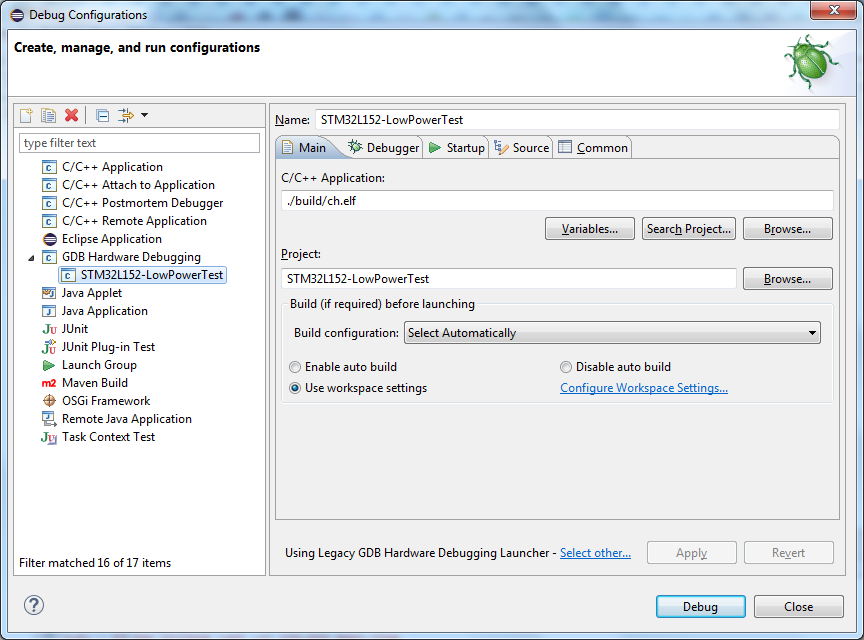Open the filter launch configurations menu
The width and height of the screenshot is (864, 640).
click(x=132, y=116)
